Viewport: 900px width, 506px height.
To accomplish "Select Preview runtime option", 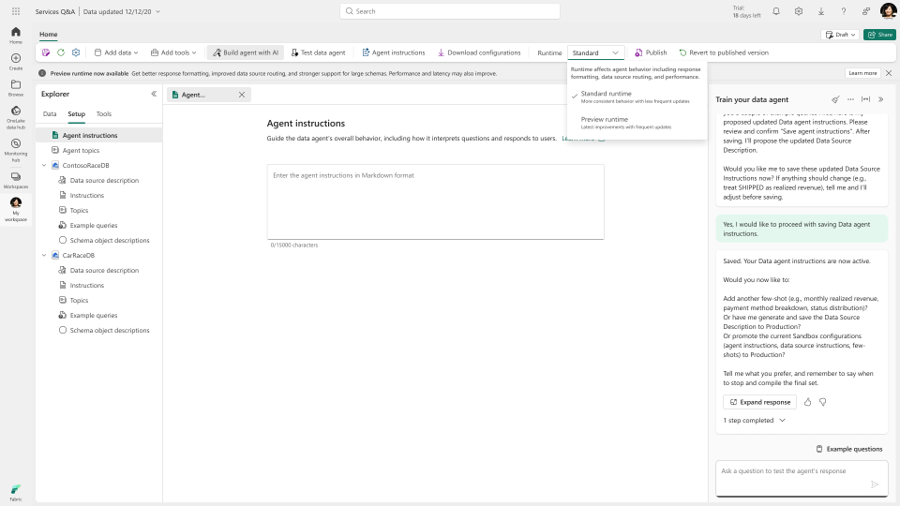I will [636, 122].
